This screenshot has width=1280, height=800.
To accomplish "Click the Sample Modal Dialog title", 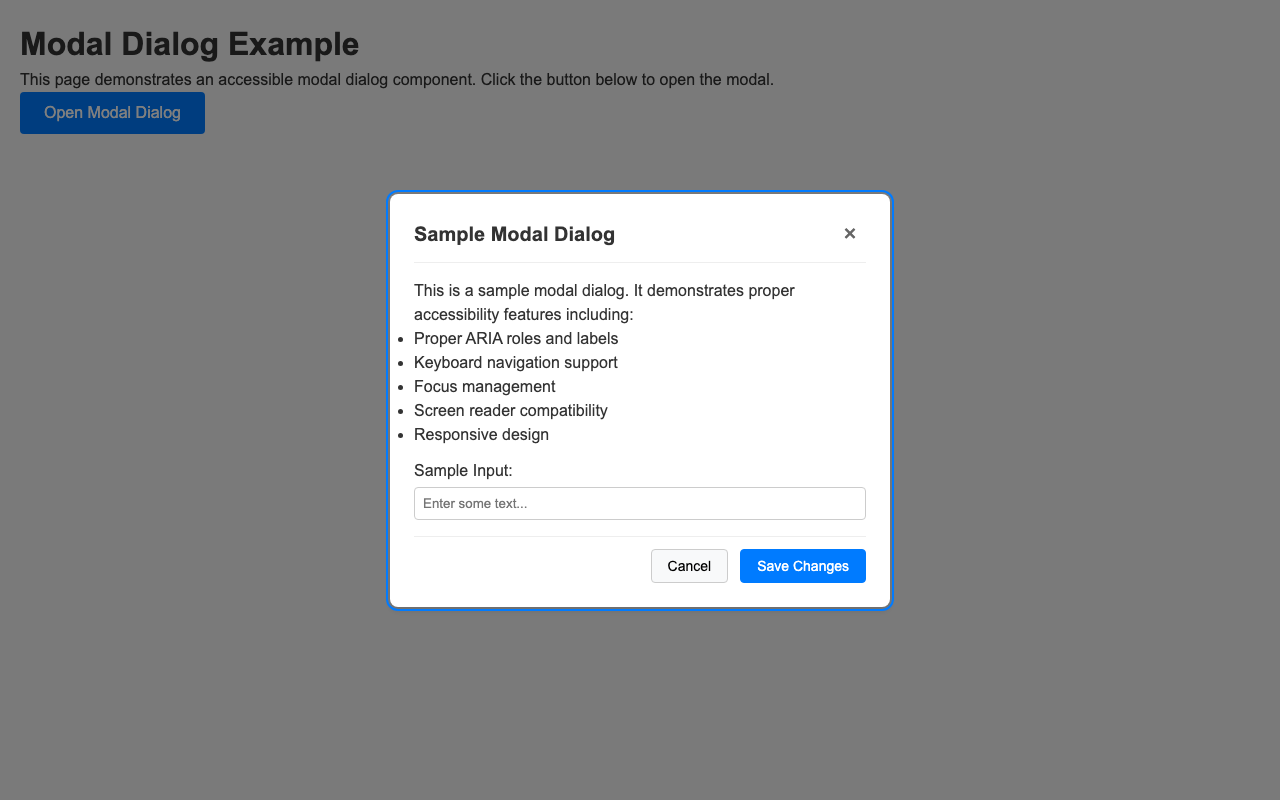I will pyautogui.click(x=514, y=234).
